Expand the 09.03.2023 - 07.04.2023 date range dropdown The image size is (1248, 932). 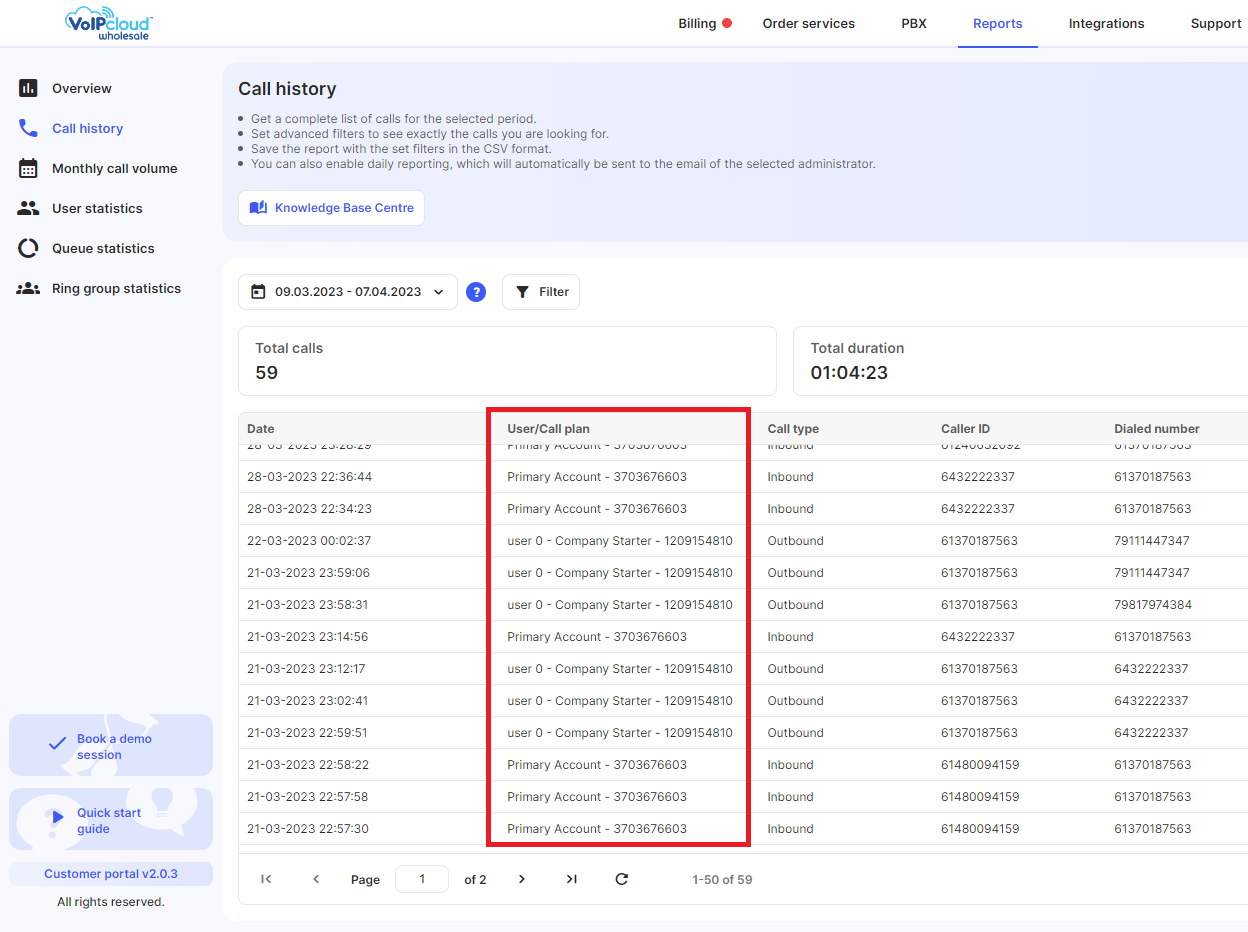pos(348,292)
